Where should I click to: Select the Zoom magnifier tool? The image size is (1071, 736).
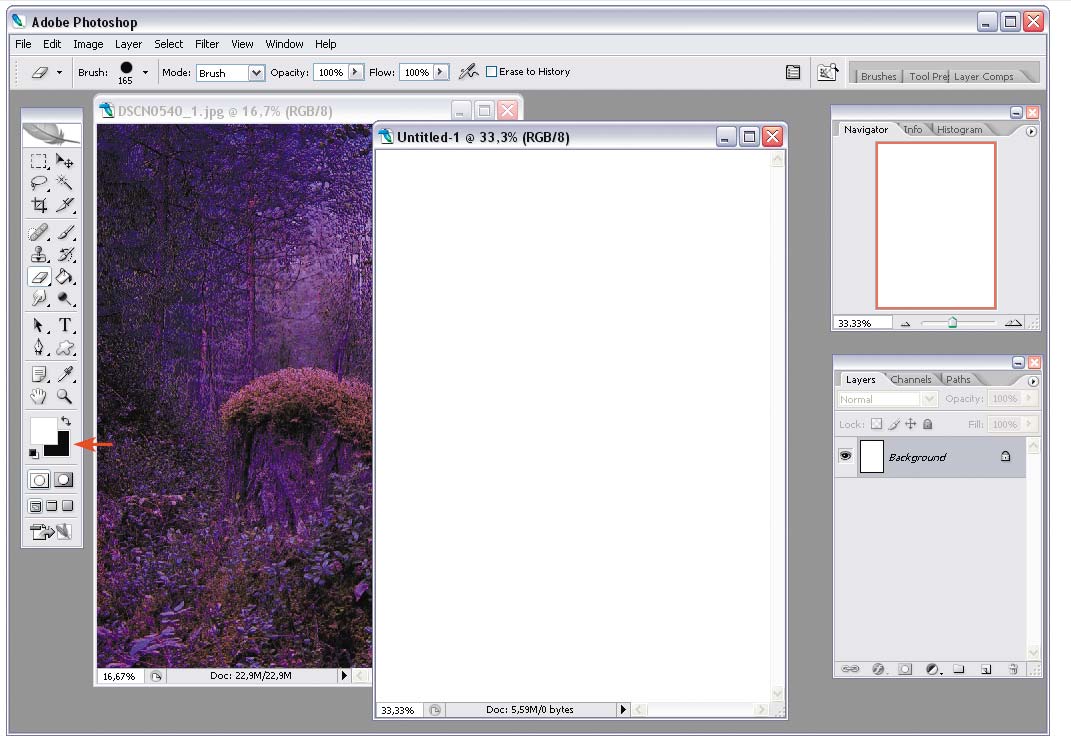tap(65, 396)
